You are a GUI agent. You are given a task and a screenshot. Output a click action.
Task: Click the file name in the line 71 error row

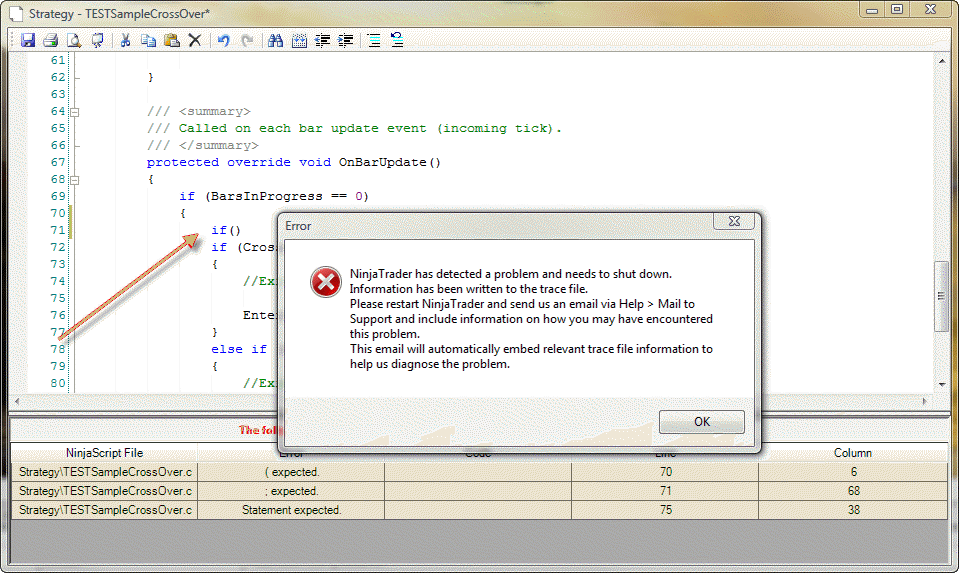pos(105,491)
